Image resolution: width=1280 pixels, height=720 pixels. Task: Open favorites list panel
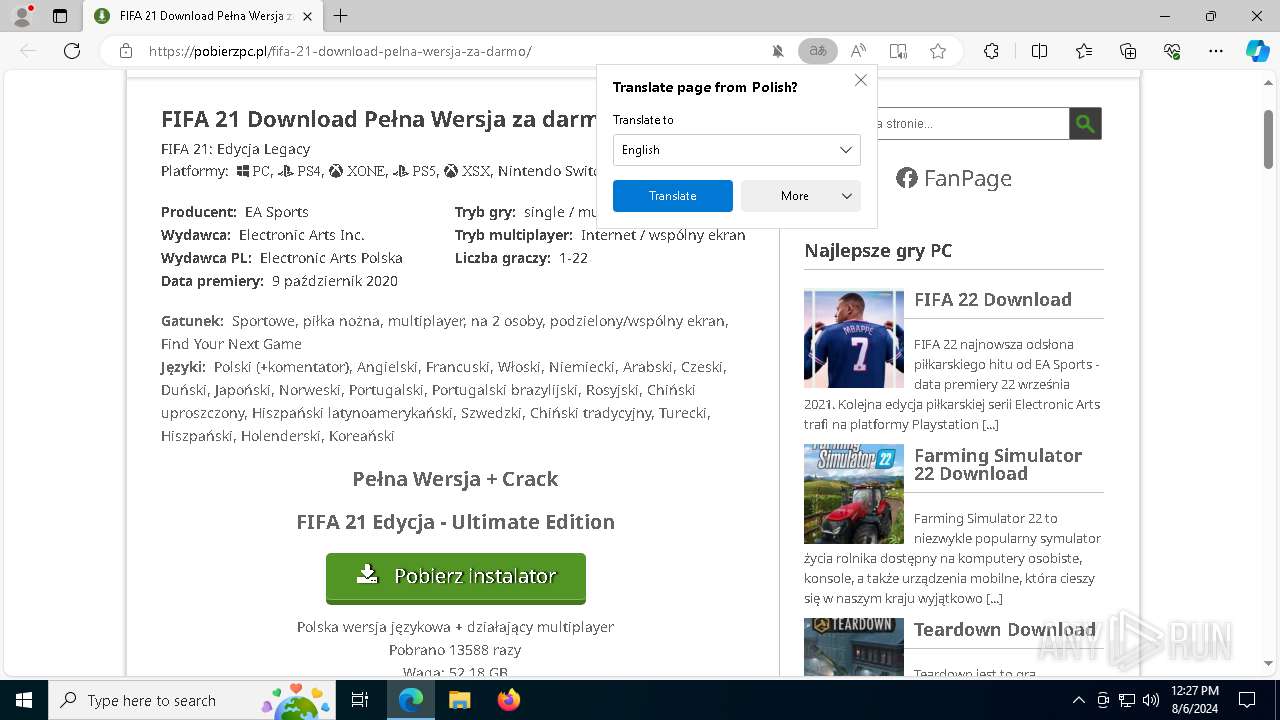(1084, 51)
